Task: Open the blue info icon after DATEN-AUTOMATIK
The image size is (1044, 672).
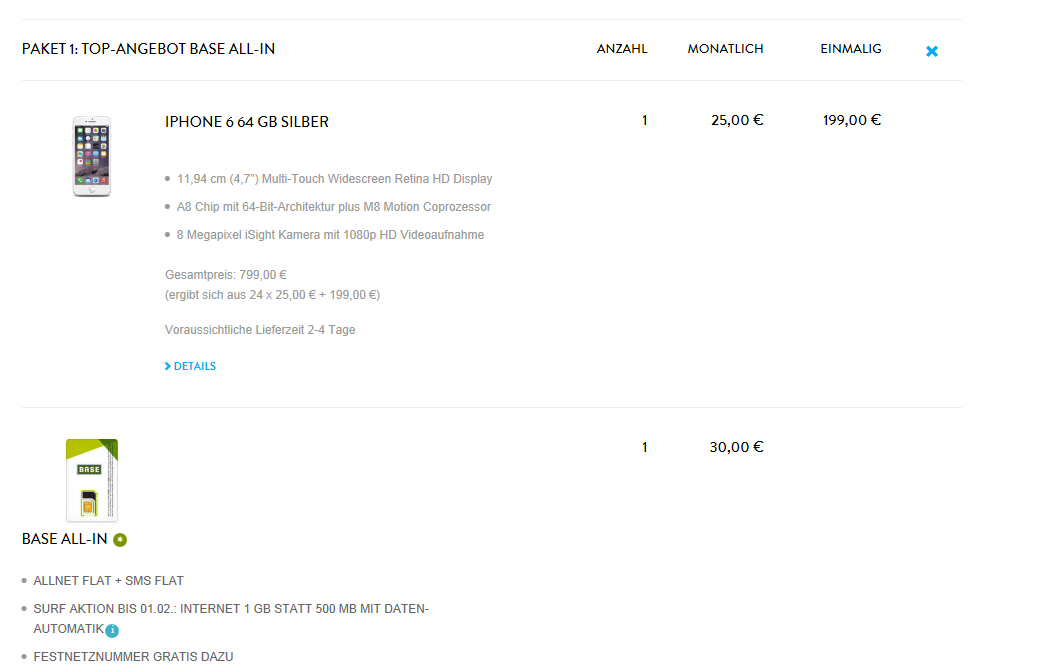Action: click(x=112, y=630)
